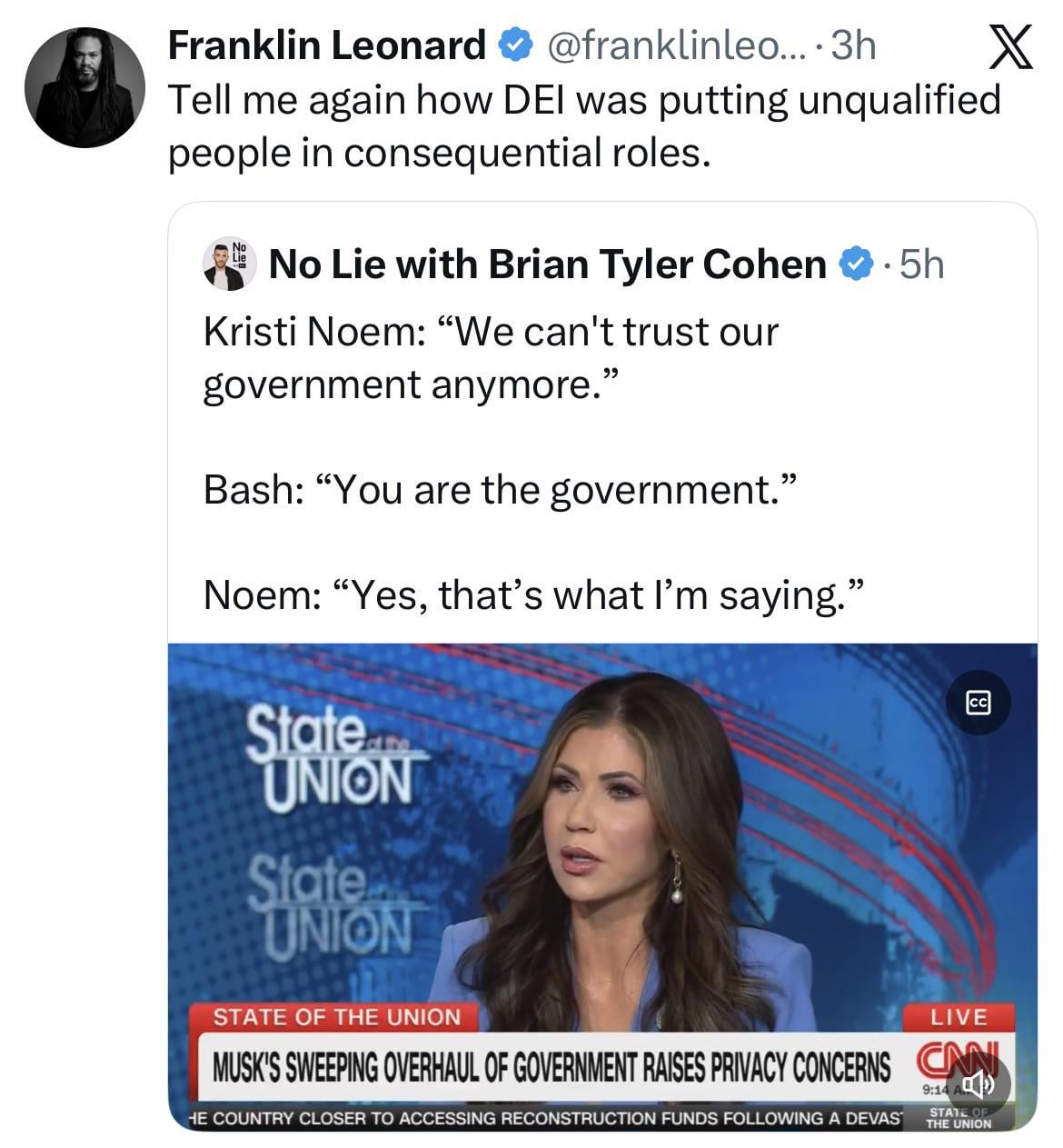This screenshot has height=1148, width=1063.
Task: Click the 5h timestamp on the quoted tweet
Action: 921,265
